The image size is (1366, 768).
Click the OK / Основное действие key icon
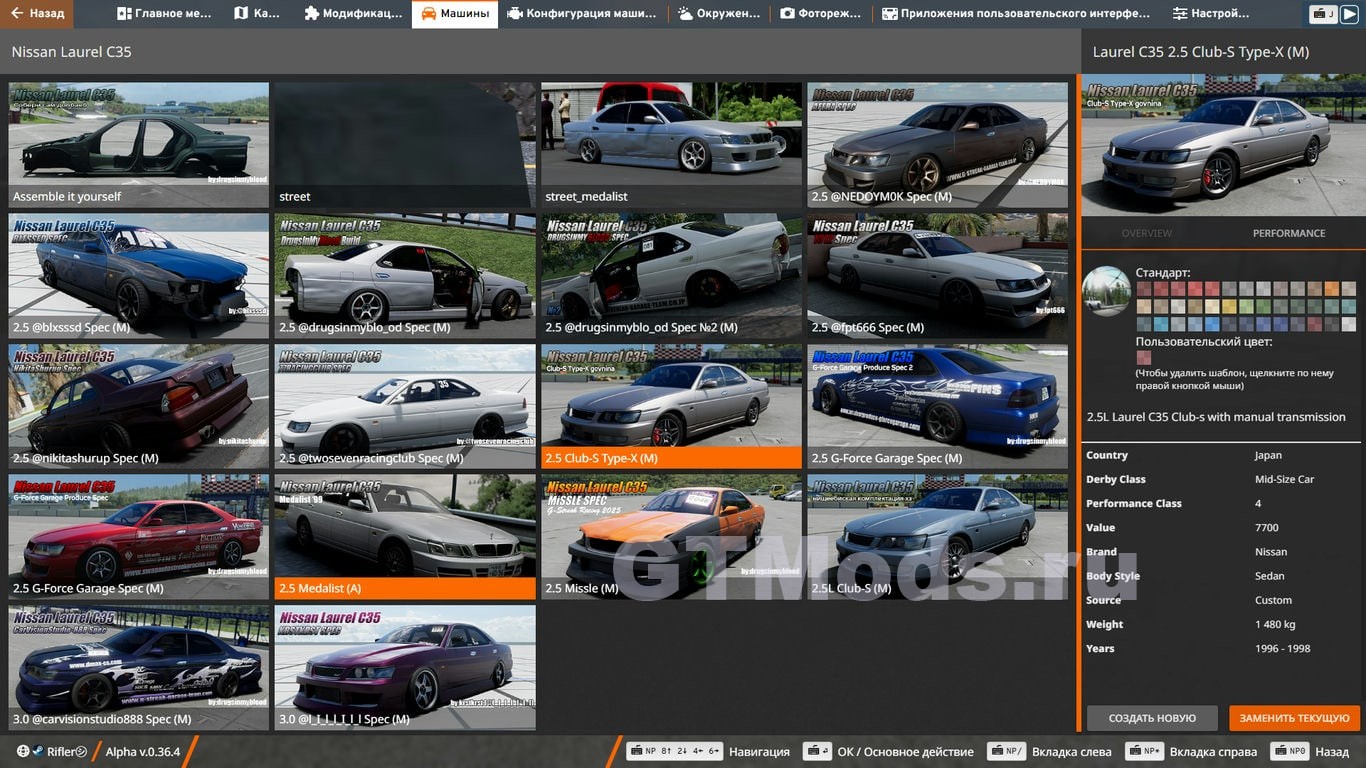point(818,751)
